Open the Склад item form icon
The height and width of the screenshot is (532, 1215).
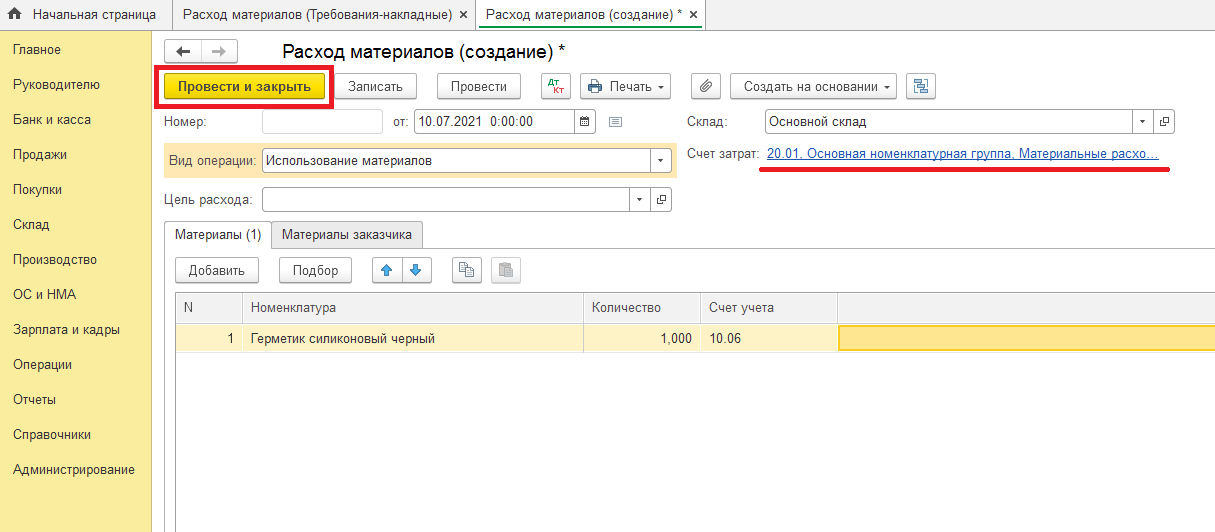coord(1164,122)
